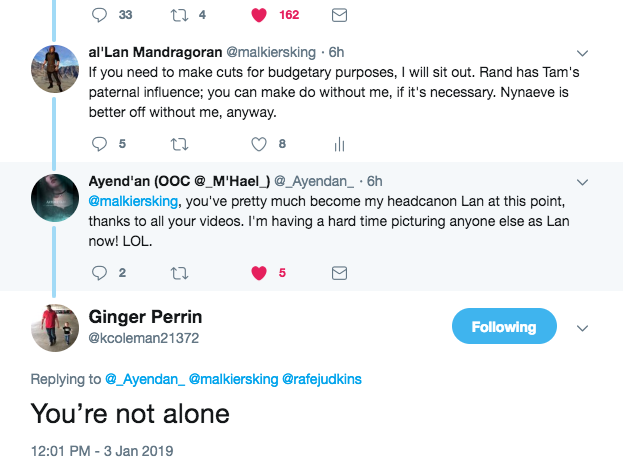623x470 pixels.
Task: Retweet al'Lan Mandragoran's tweet
Action: coord(180,143)
